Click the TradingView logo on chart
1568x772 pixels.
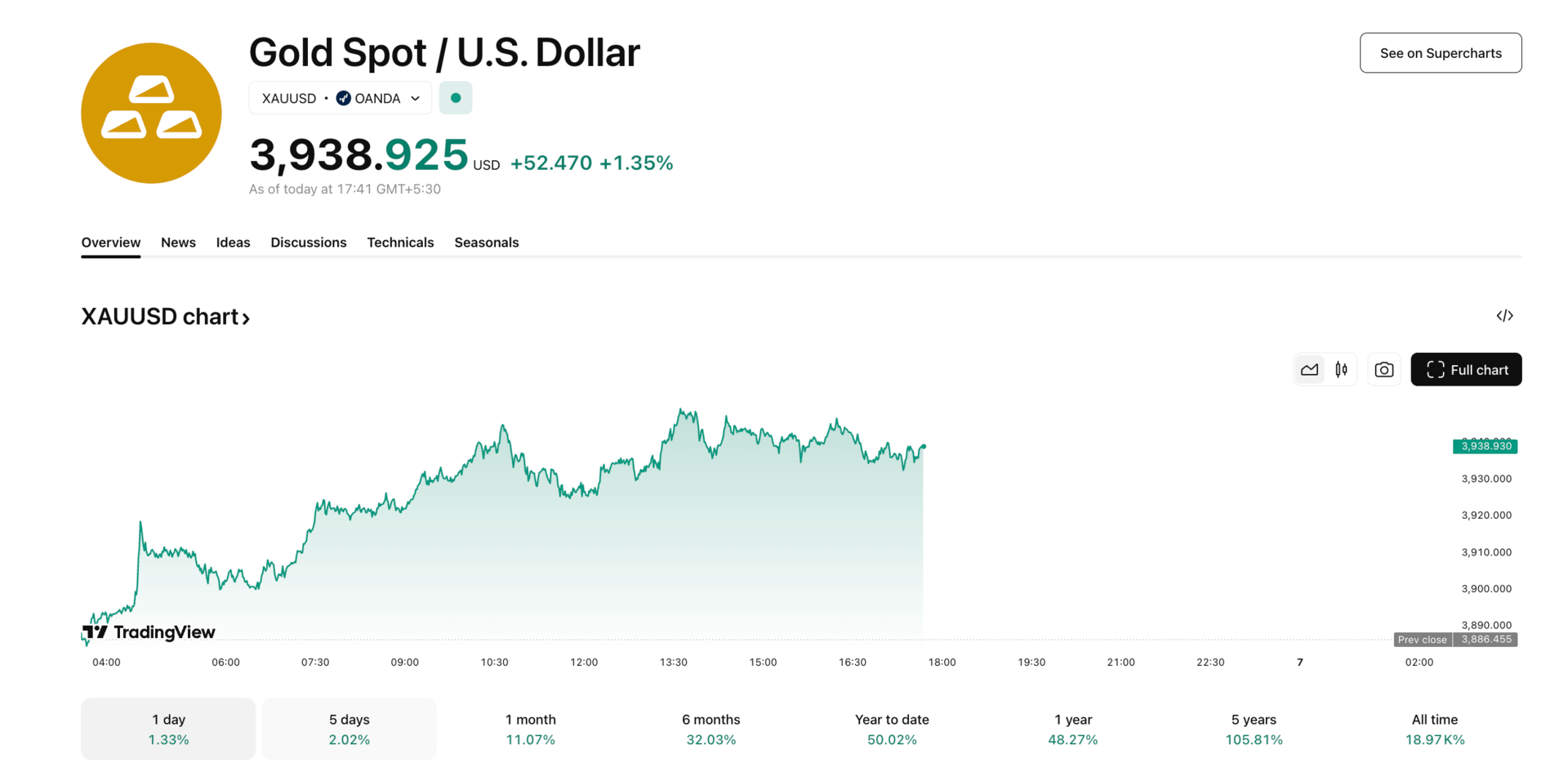click(x=149, y=631)
